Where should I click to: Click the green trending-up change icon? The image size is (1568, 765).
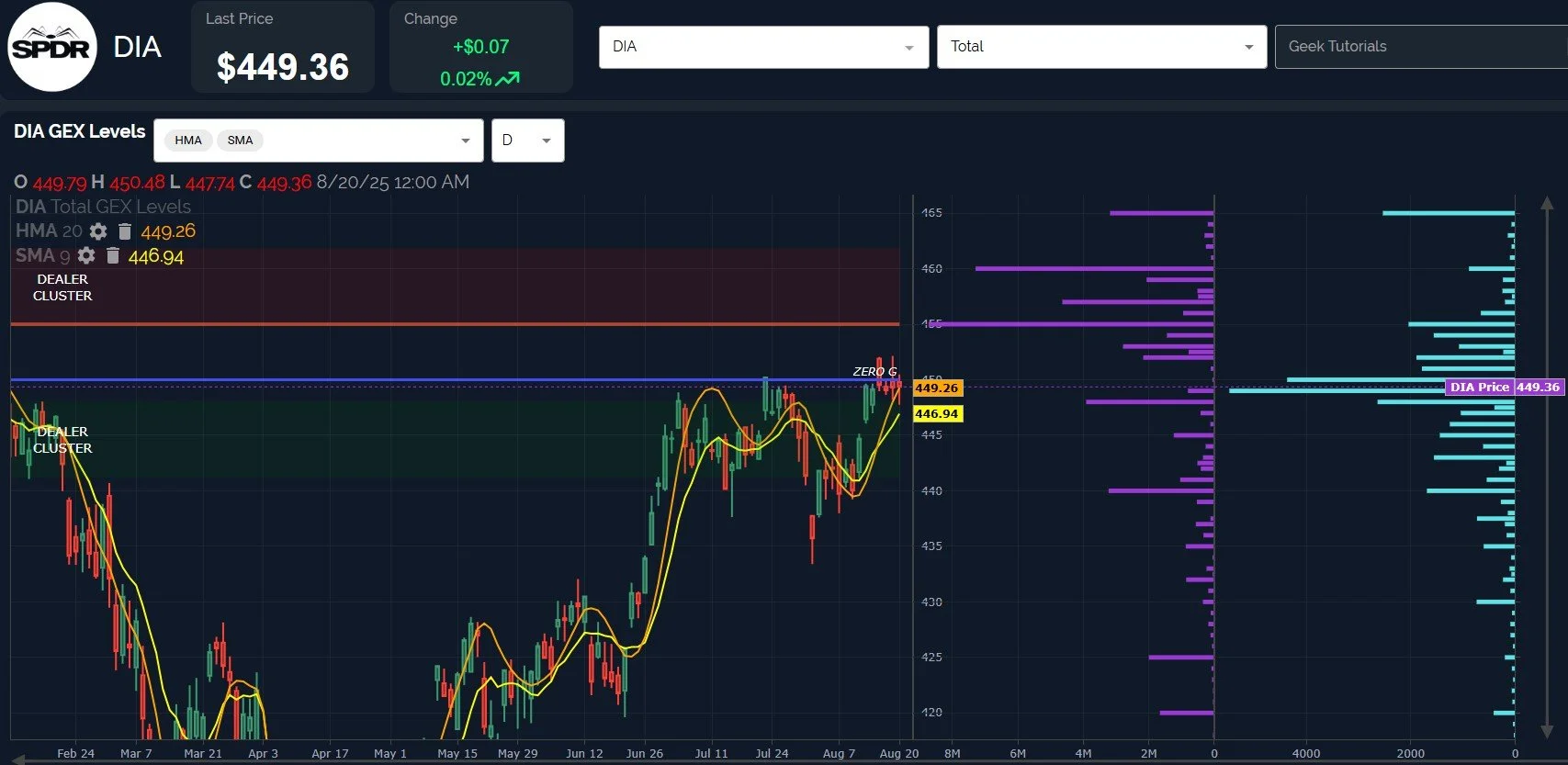pyautogui.click(x=508, y=79)
